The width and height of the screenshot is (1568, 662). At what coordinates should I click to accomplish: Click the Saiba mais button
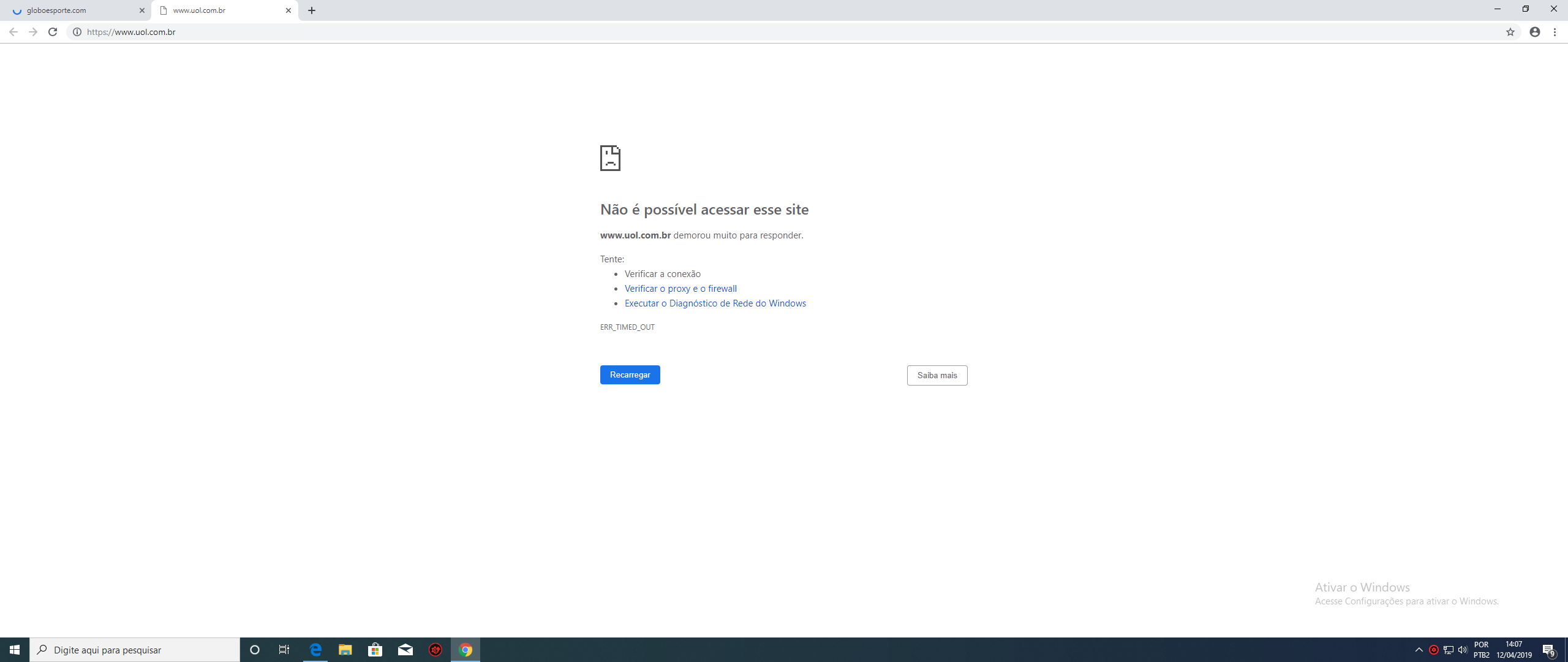pyautogui.click(x=937, y=375)
